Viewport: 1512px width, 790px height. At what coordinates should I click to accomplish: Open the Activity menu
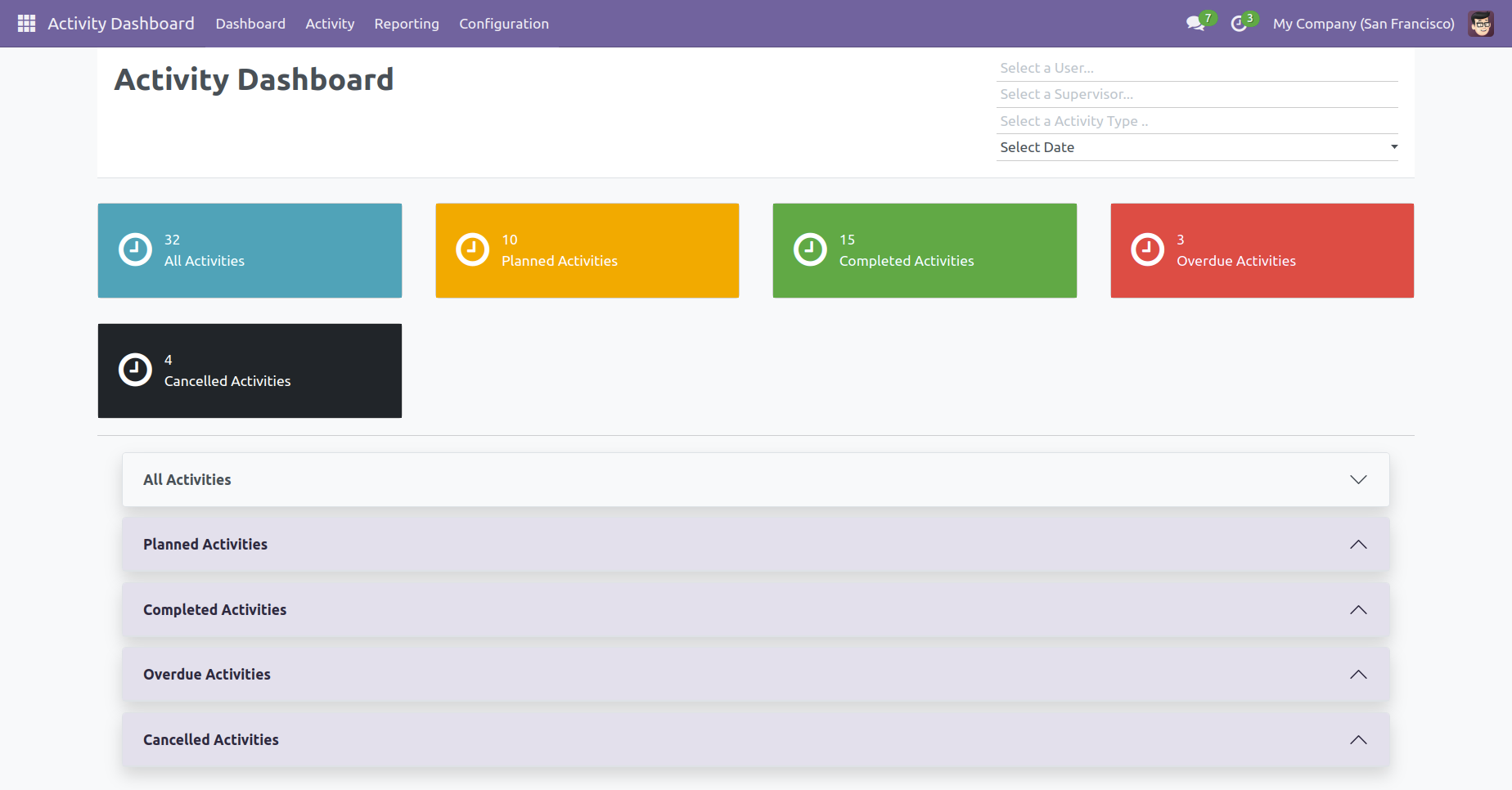(330, 24)
